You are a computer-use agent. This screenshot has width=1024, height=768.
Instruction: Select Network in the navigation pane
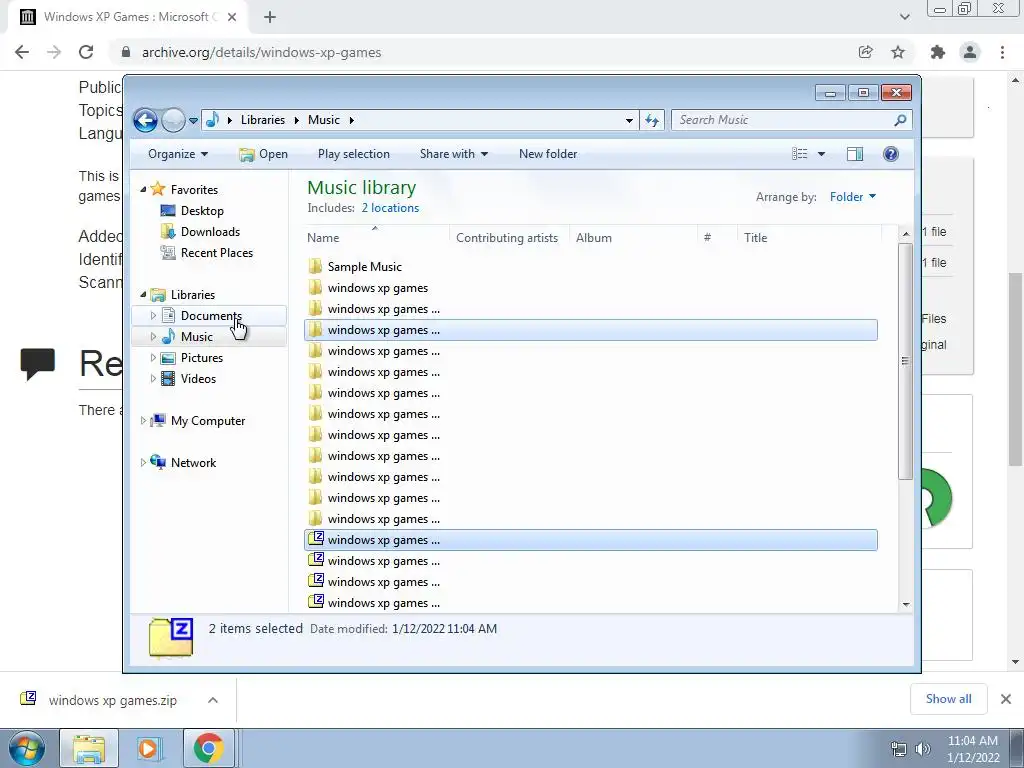click(x=193, y=463)
